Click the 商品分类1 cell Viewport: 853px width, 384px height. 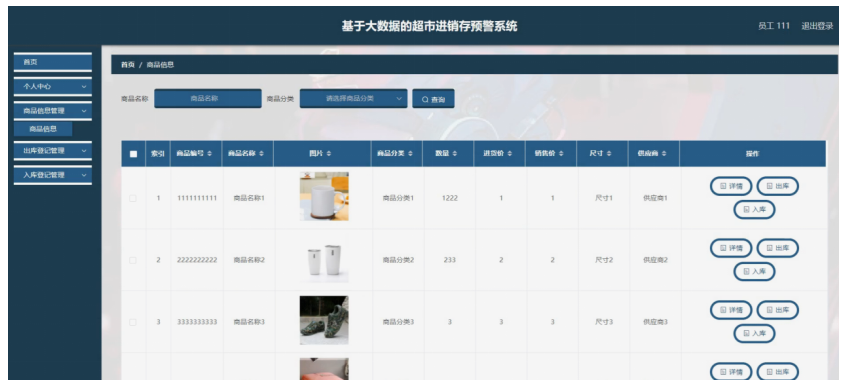[x=398, y=199]
